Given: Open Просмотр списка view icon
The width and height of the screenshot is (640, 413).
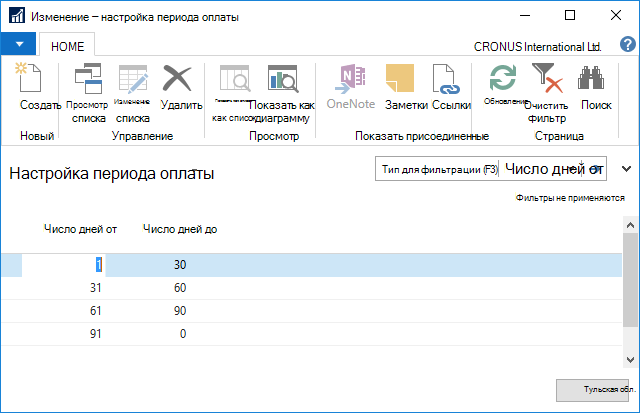Looking at the screenshot, I should coord(88,78).
